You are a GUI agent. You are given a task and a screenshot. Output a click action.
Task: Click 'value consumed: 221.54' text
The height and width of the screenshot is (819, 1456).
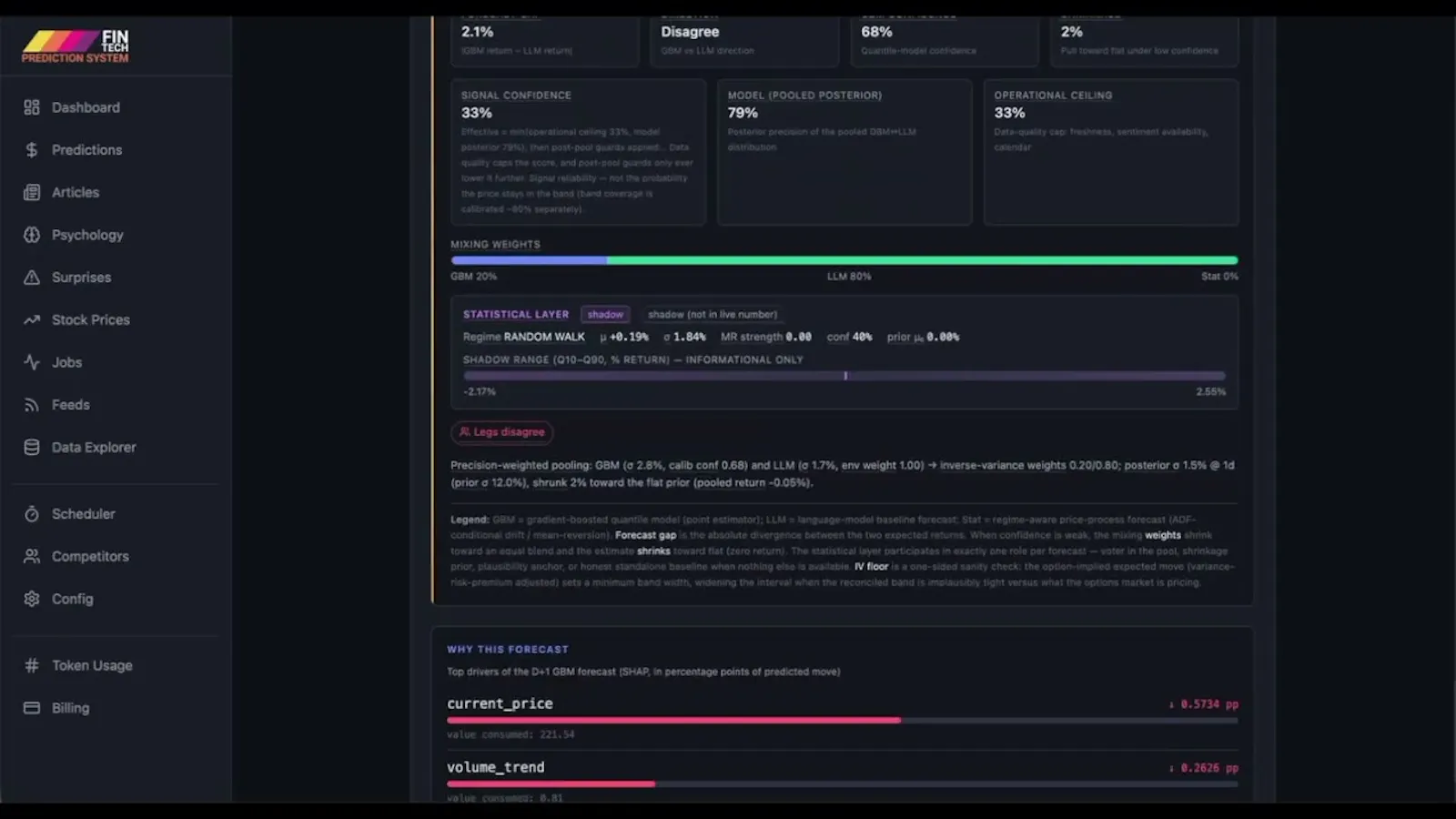(511, 734)
